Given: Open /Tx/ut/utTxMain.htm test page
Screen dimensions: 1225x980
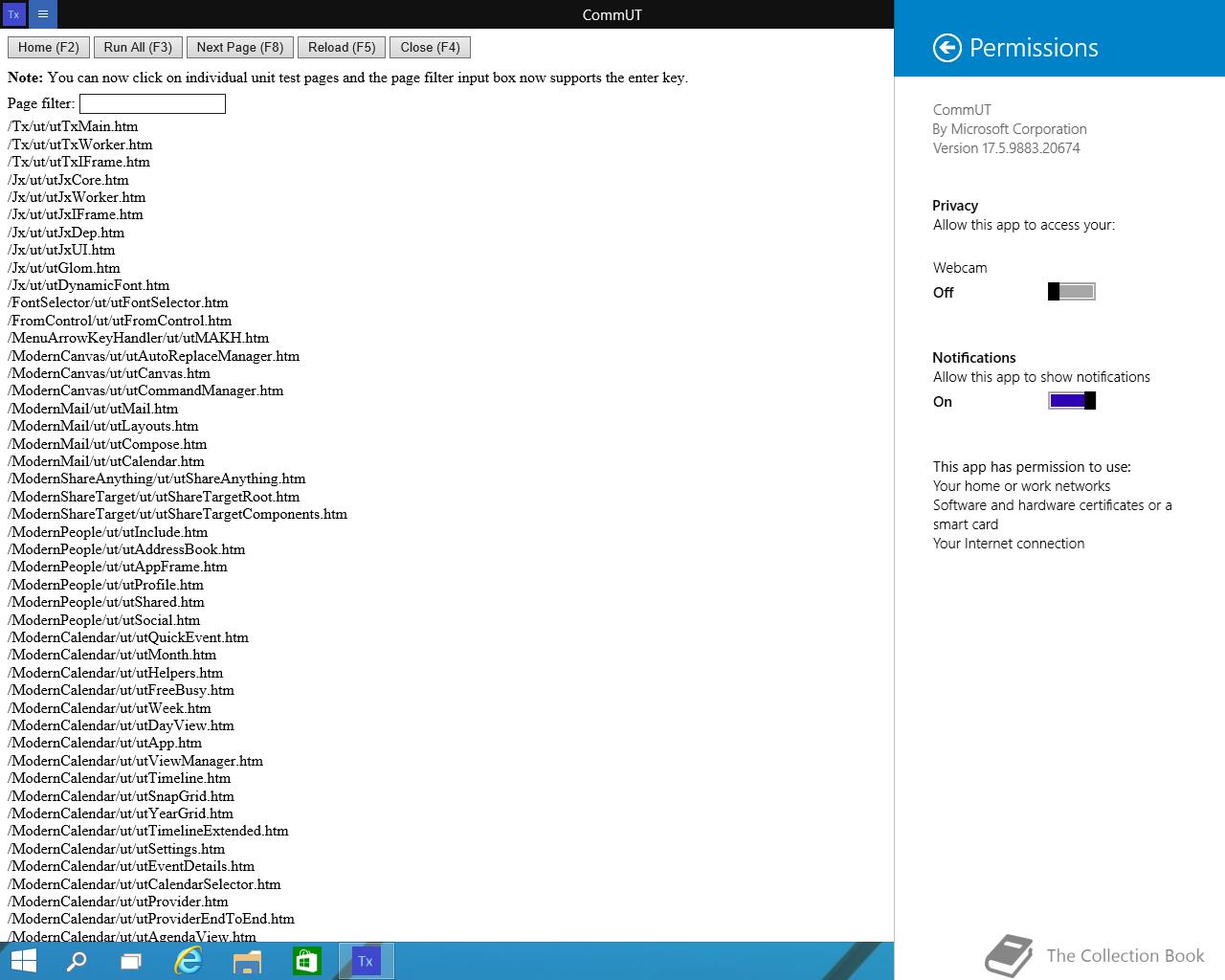Looking at the screenshot, I should pos(73,126).
